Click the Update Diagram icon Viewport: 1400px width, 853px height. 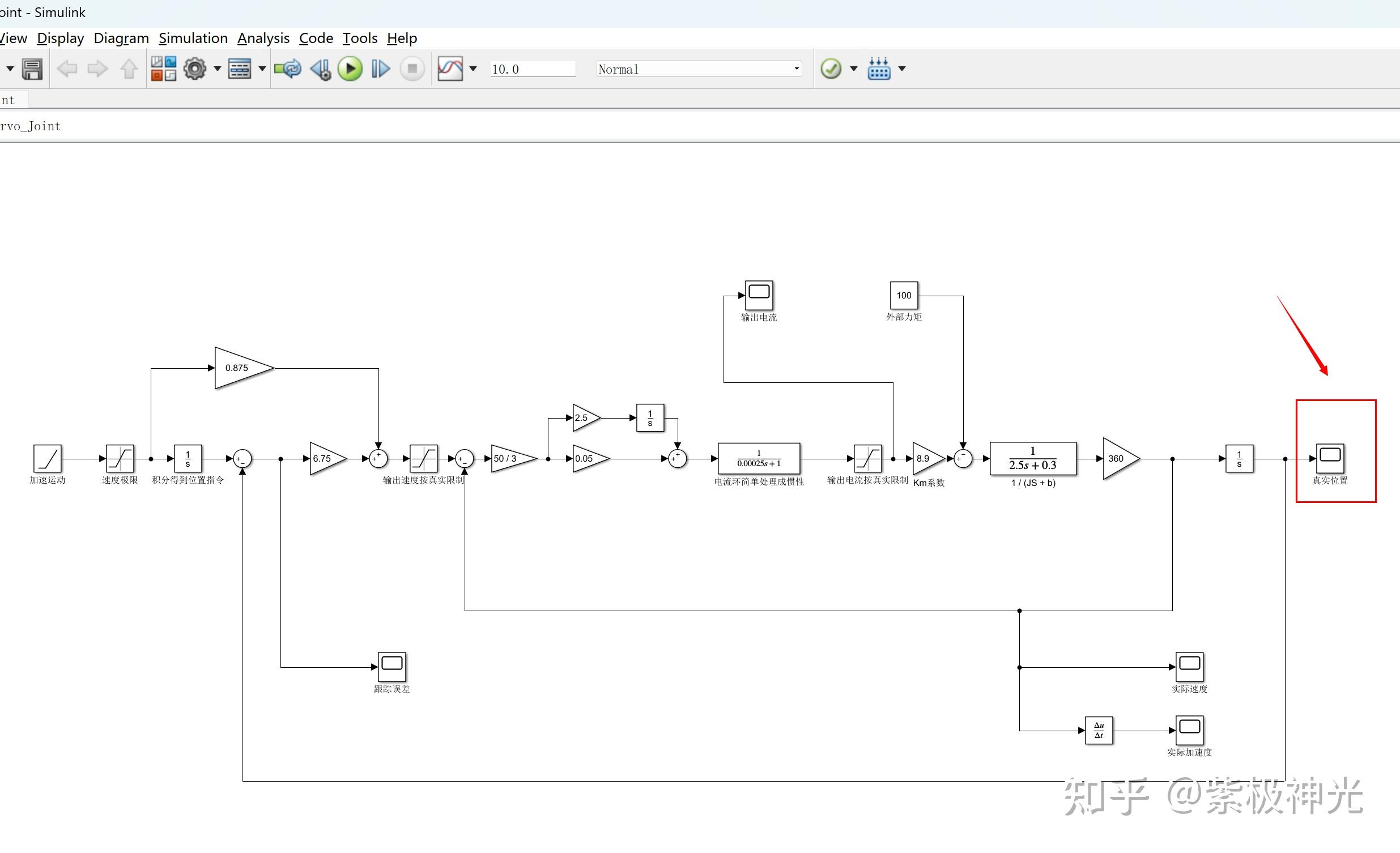coord(287,69)
